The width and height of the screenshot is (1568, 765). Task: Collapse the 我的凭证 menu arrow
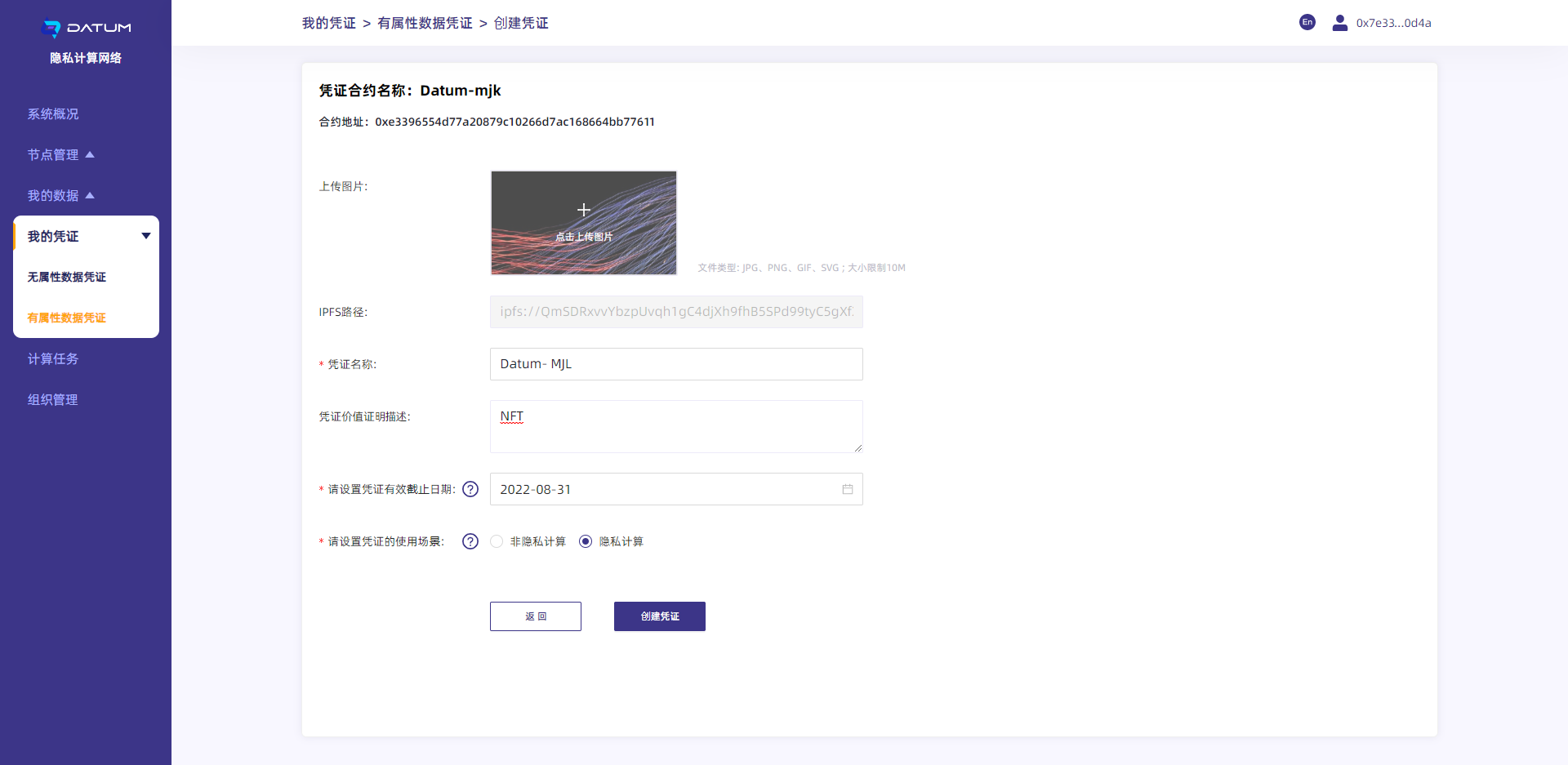[146, 236]
